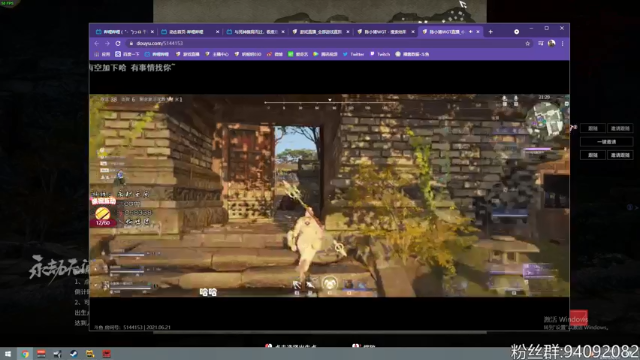This screenshot has width=640, height=360.
Task: Open the Apps shortcut in the bookmarks bar
Action: click(x=102, y=54)
